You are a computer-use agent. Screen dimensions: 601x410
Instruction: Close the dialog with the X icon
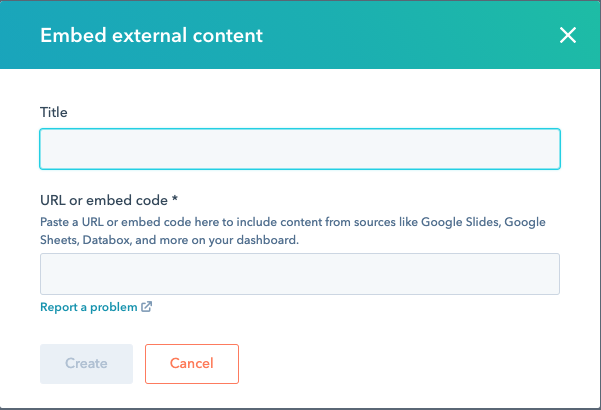pyautogui.click(x=568, y=36)
